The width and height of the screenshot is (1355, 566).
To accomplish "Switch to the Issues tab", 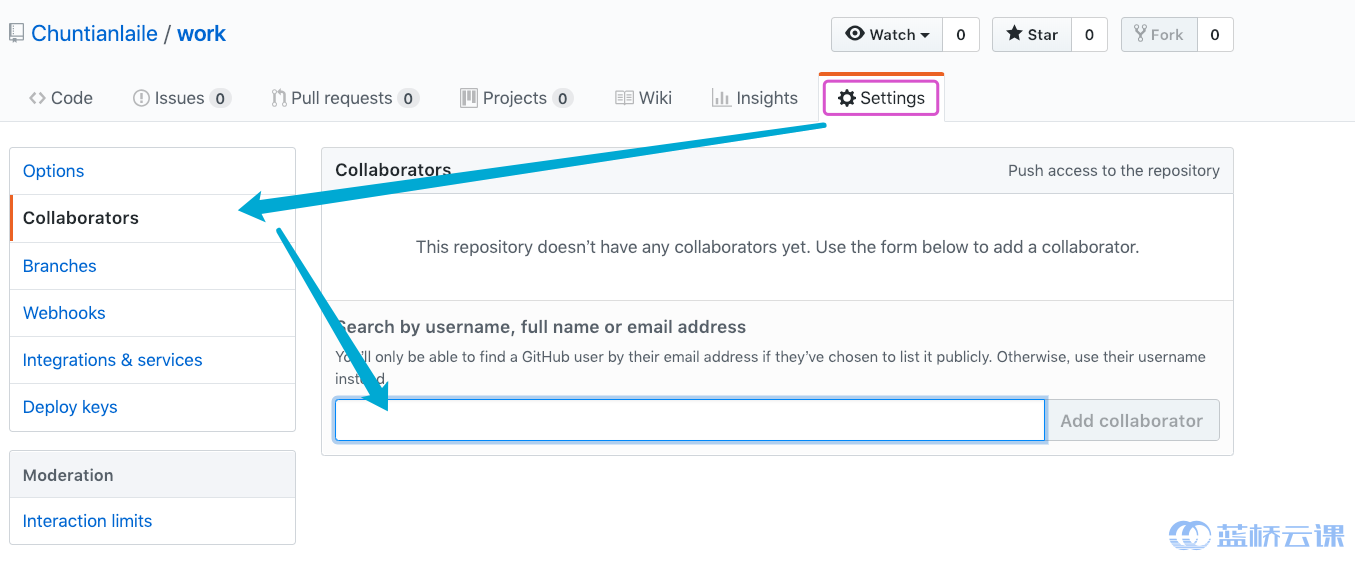I will [181, 98].
